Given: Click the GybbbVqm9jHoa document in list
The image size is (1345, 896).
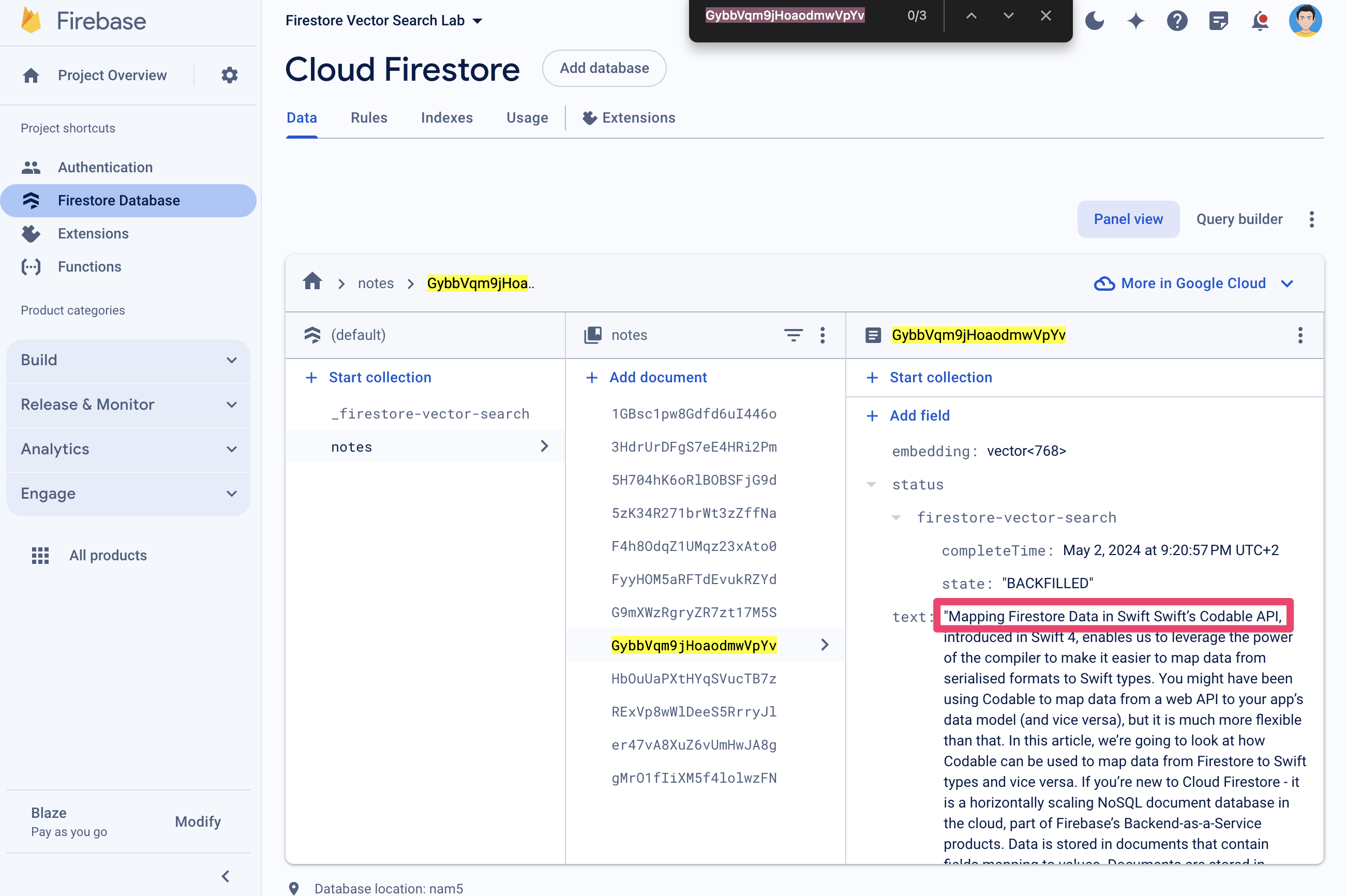Looking at the screenshot, I should (x=693, y=645).
